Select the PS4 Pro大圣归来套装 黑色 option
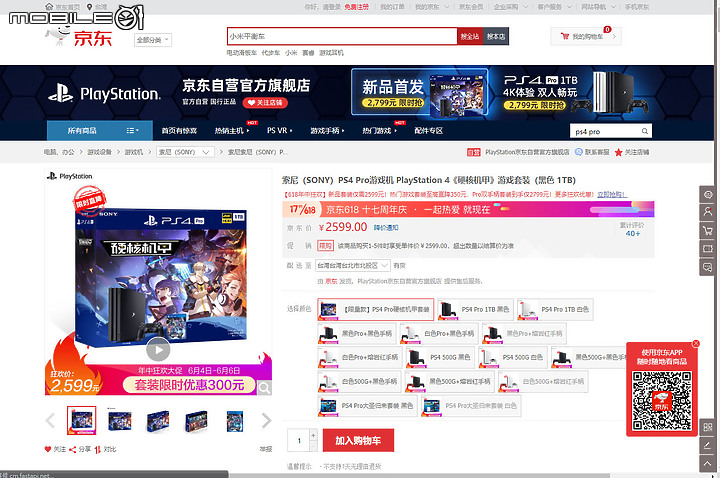This screenshot has height=478, width=720. (x=367, y=406)
